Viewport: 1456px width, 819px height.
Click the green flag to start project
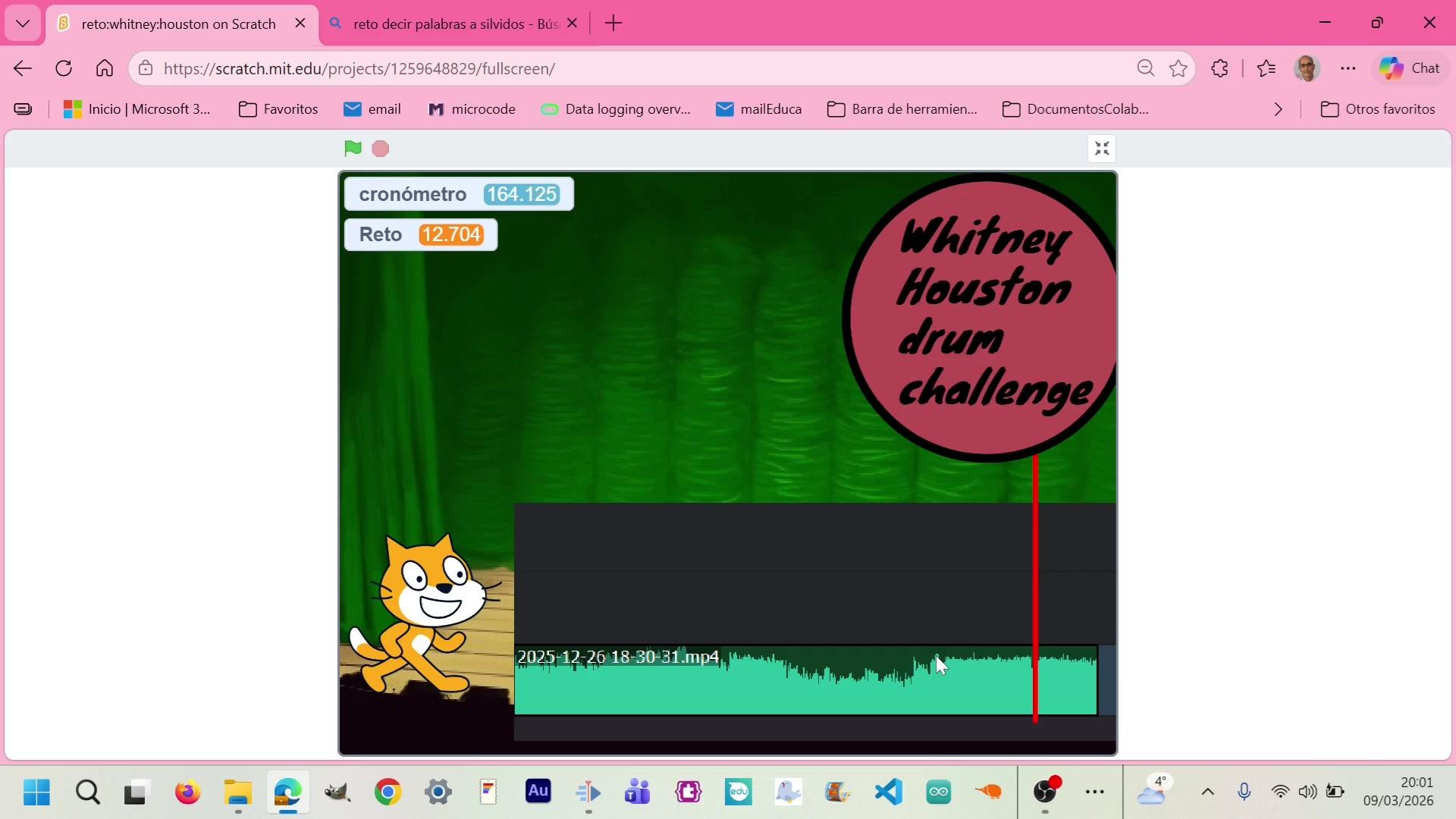(353, 149)
